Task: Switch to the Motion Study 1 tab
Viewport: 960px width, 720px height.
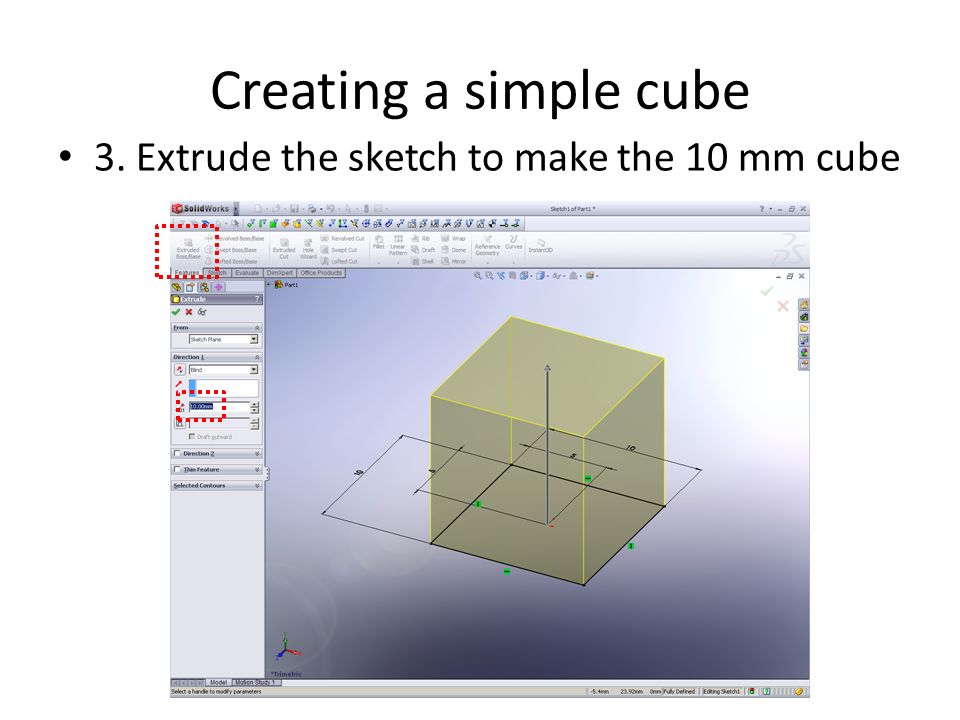Action: [x=256, y=682]
